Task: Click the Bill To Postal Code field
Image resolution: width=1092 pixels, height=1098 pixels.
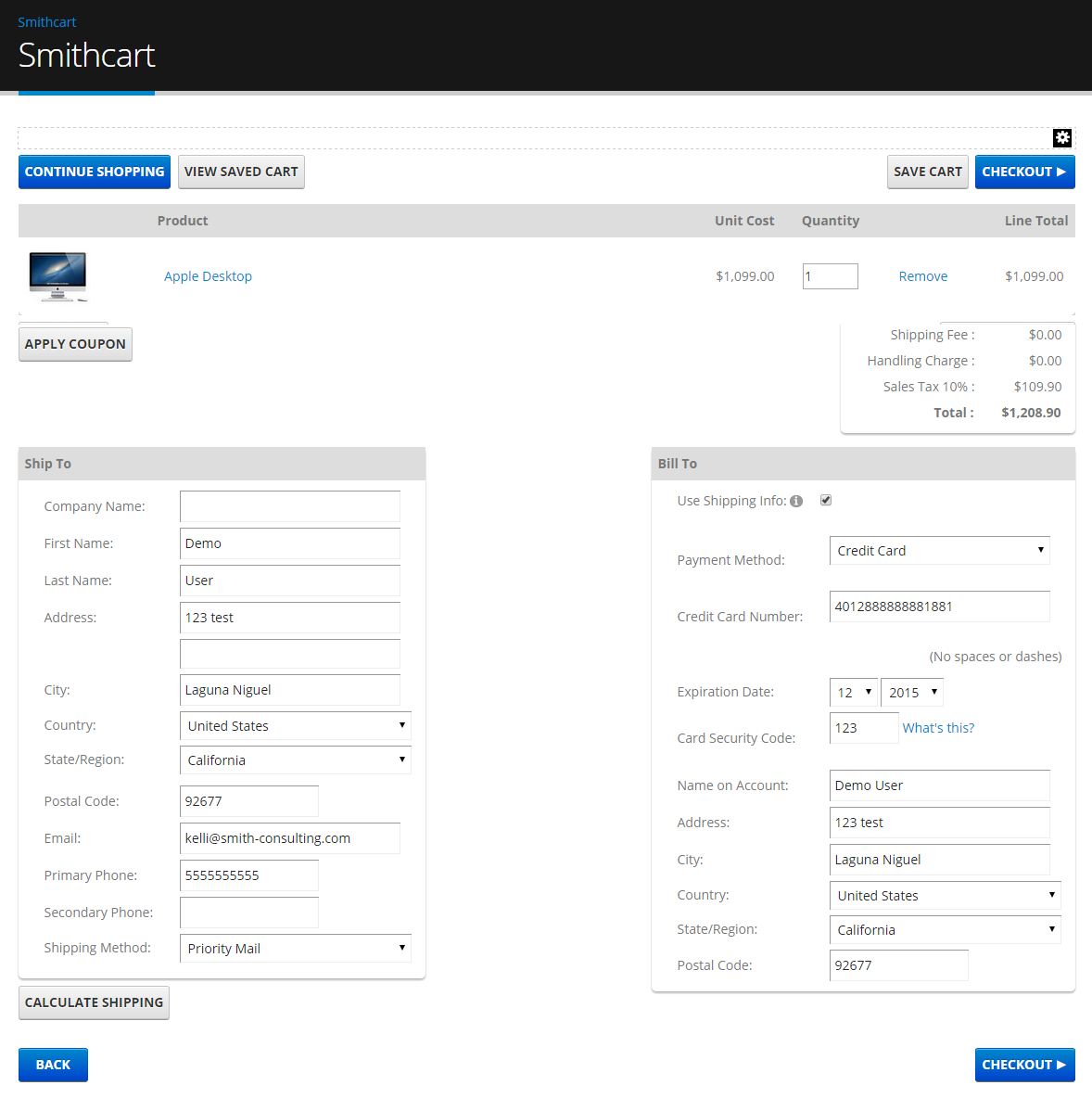Action: pos(899,965)
